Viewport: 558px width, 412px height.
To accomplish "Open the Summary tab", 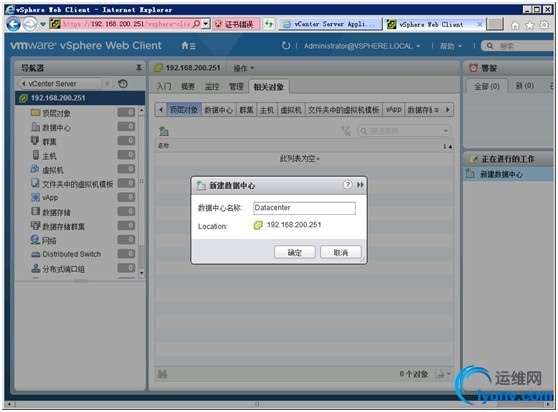I will click(188, 86).
